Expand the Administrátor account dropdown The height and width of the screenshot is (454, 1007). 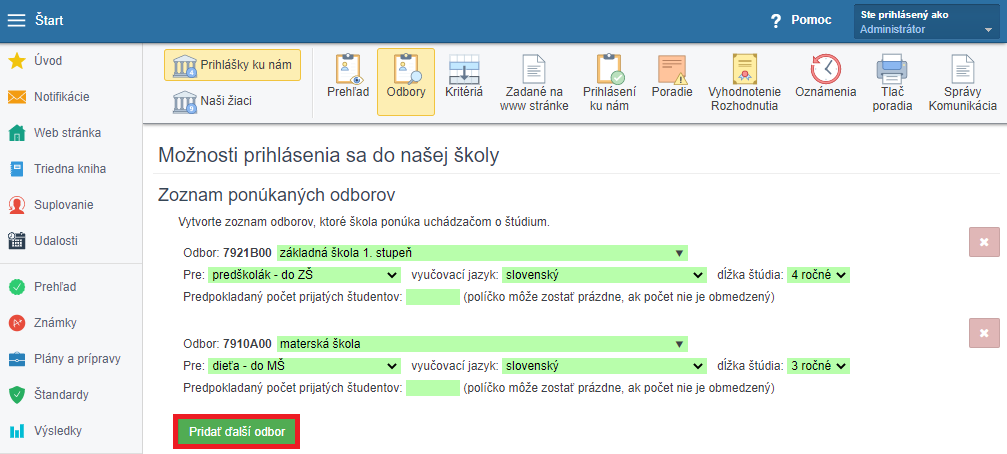(x=926, y=22)
